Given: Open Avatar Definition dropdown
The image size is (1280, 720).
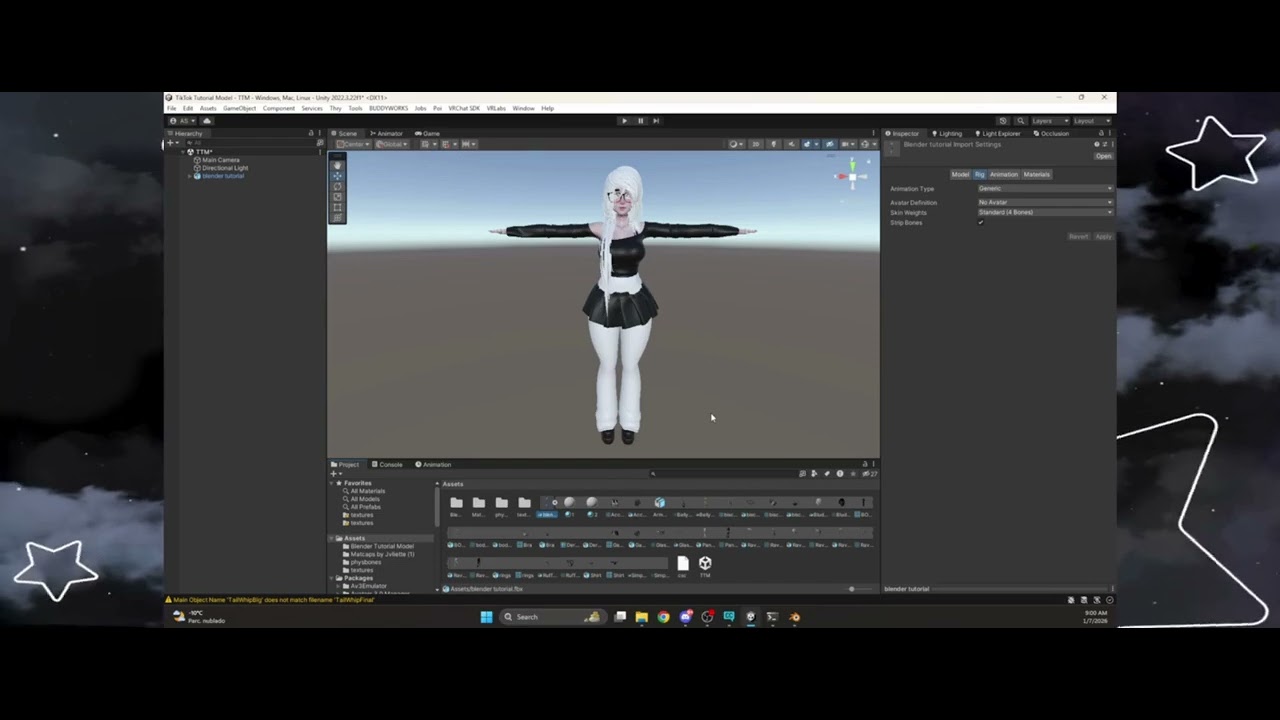Looking at the screenshot, I should click(x=1045, y=202).
